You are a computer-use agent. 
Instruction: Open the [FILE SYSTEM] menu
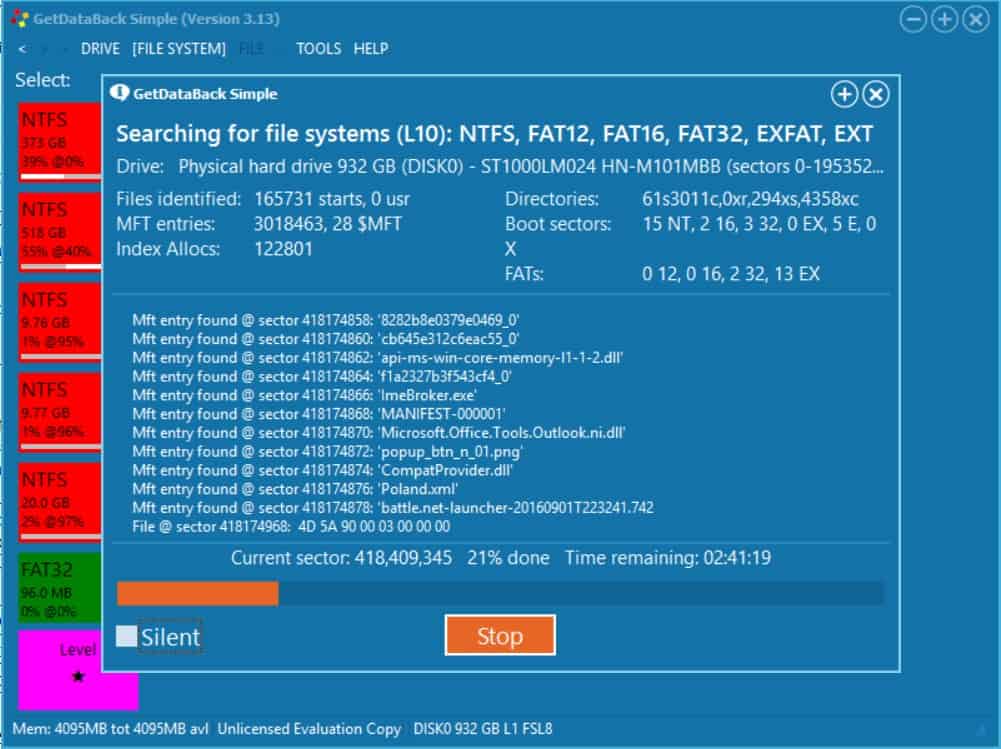tap(179, 49)
